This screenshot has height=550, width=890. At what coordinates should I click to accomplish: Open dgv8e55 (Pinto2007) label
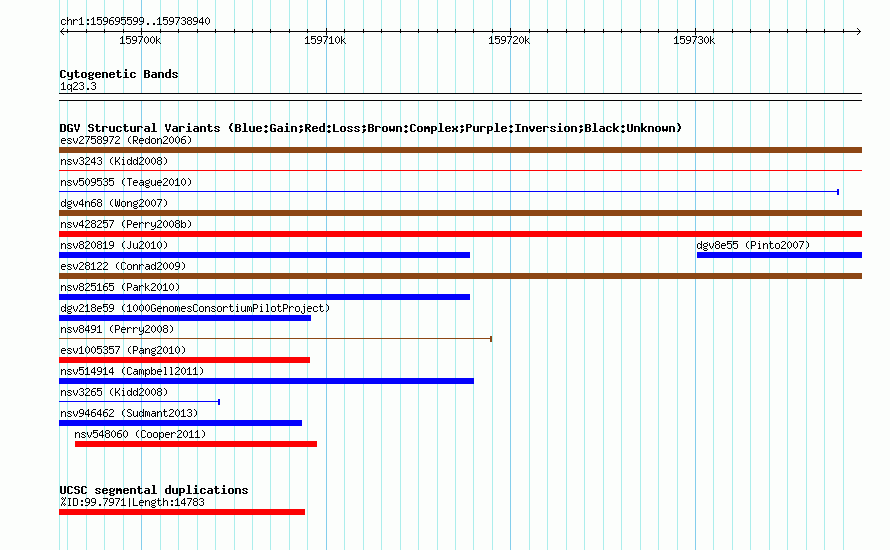[x=753, y=245]
